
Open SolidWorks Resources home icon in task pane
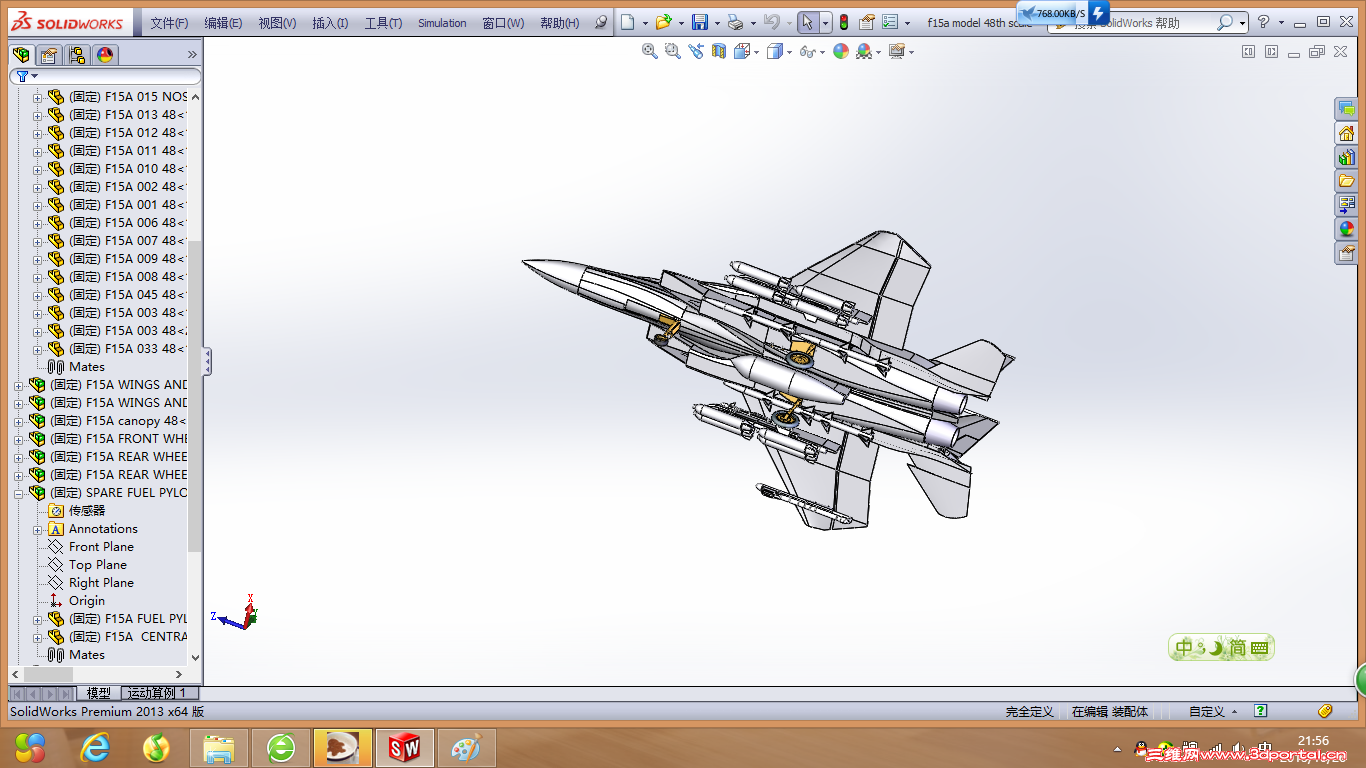point(1347,133)
